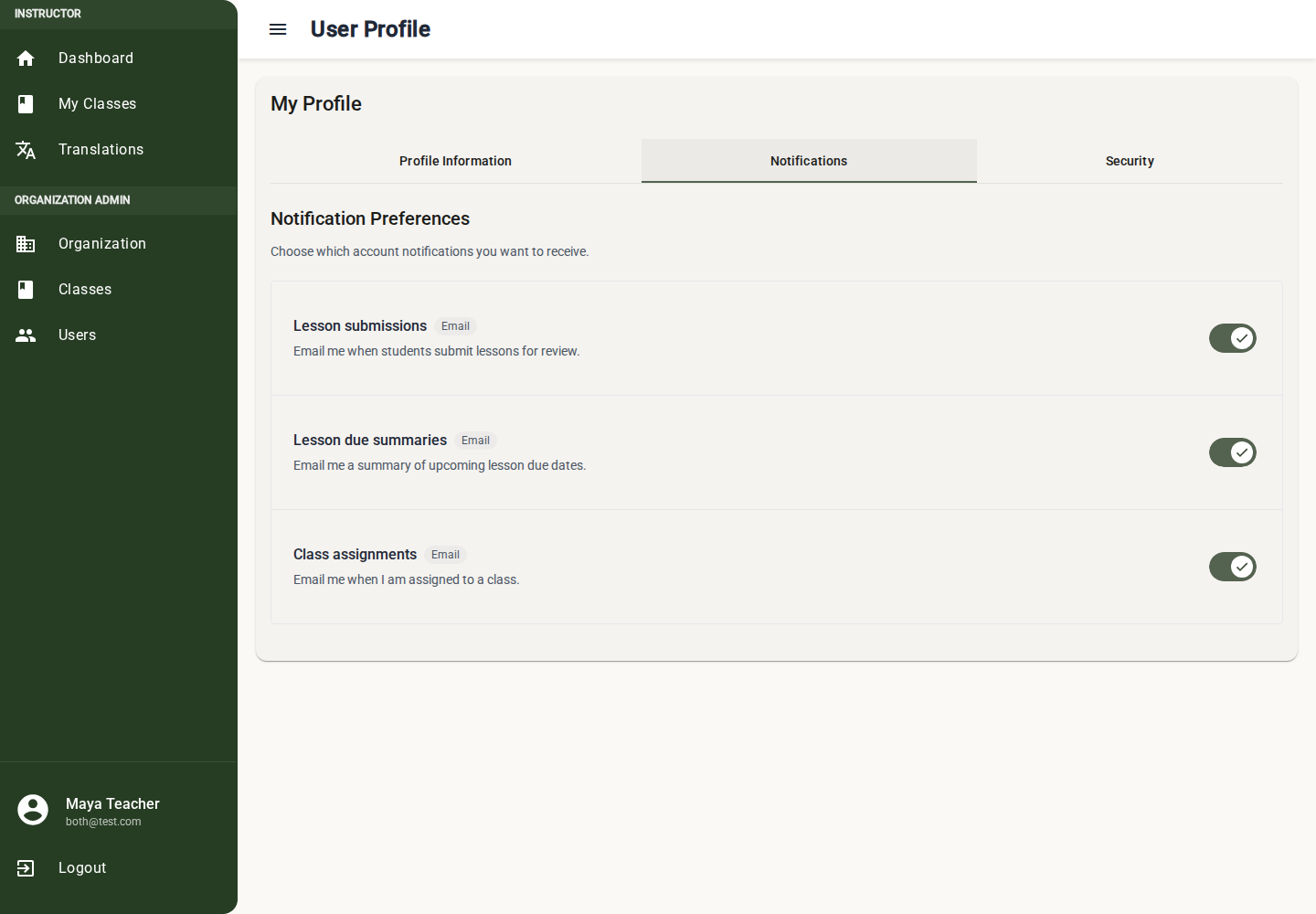Click the Maya Teacher avatar icon
The height and width of the screenshot is (914, 1316).
(33, 810)
